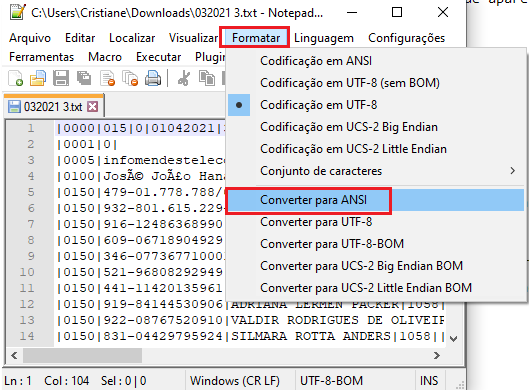
Task: Click the Print toolbar icon
Action: click(x=153, y=78)
